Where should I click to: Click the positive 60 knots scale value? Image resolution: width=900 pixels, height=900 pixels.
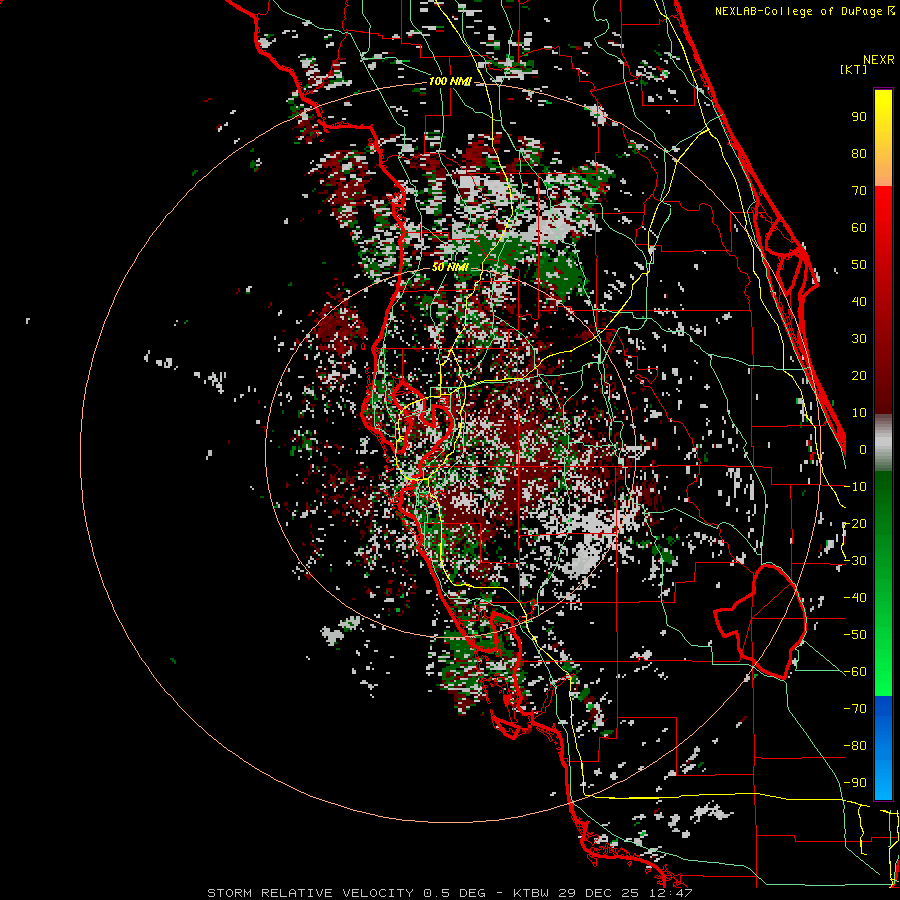pos(859,227)
